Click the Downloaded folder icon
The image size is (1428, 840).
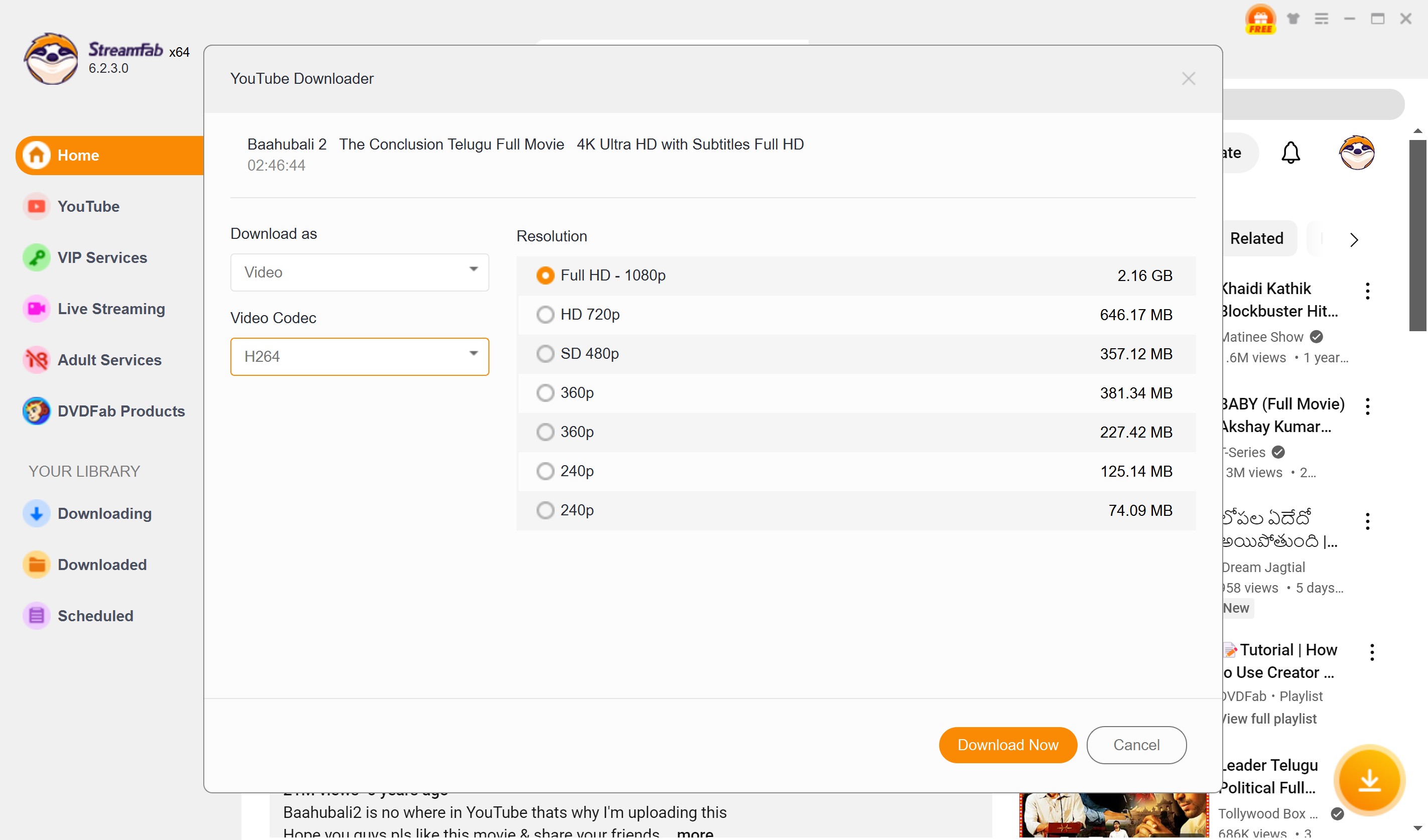pyautogui.click(x=37, y=564)
